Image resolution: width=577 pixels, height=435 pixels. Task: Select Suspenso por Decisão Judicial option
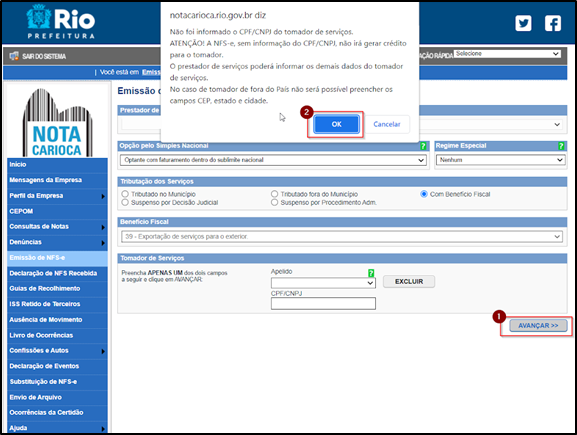coord(125,202)
